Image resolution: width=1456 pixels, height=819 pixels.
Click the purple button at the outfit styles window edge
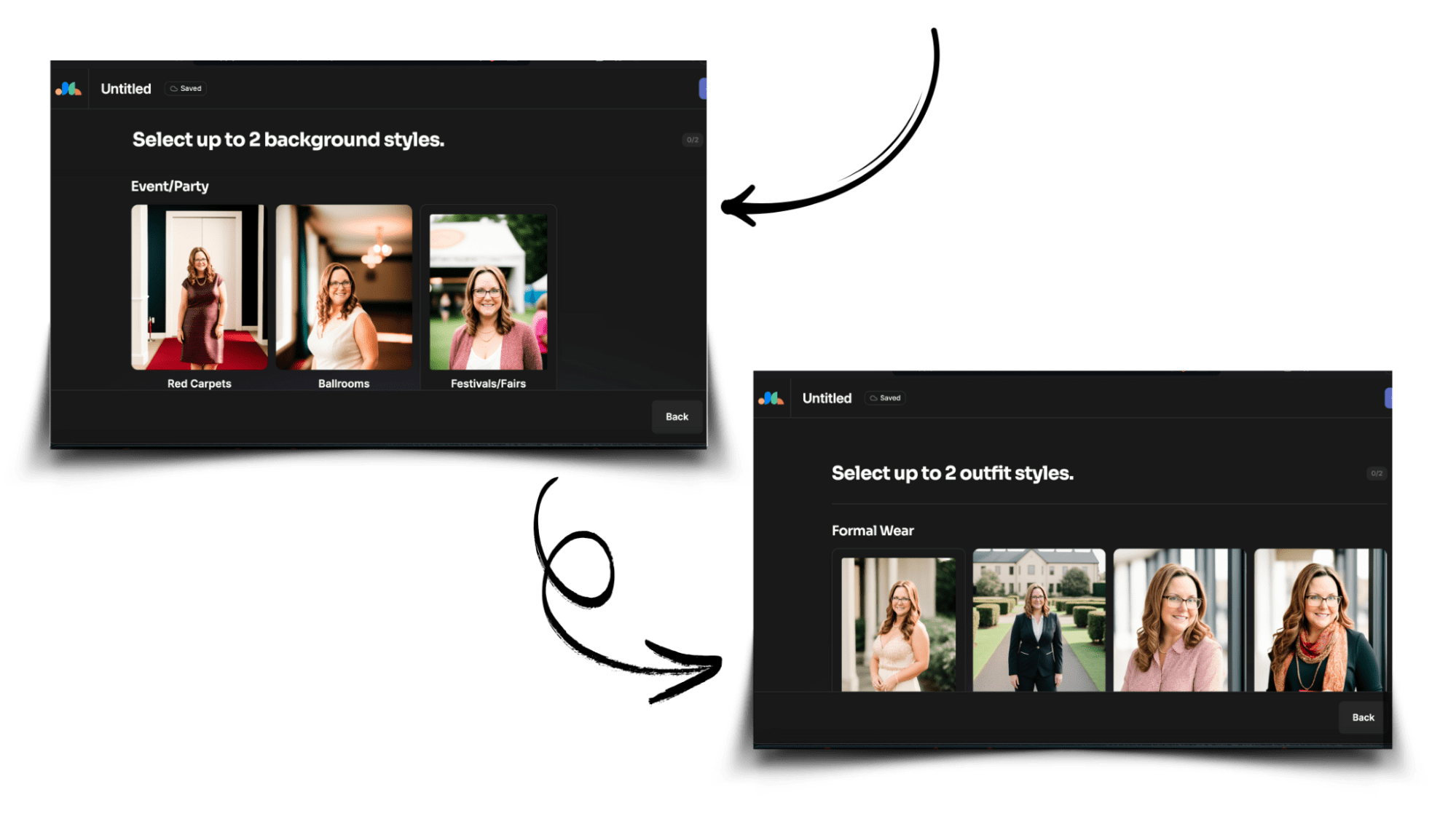pos(1388,398)
